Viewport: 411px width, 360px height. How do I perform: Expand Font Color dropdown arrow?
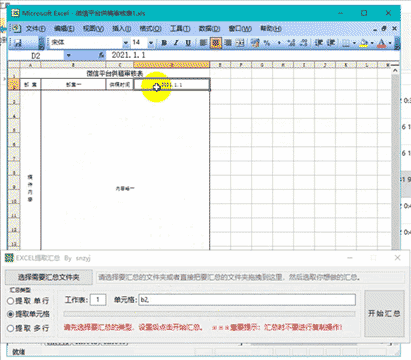(390, 43)
